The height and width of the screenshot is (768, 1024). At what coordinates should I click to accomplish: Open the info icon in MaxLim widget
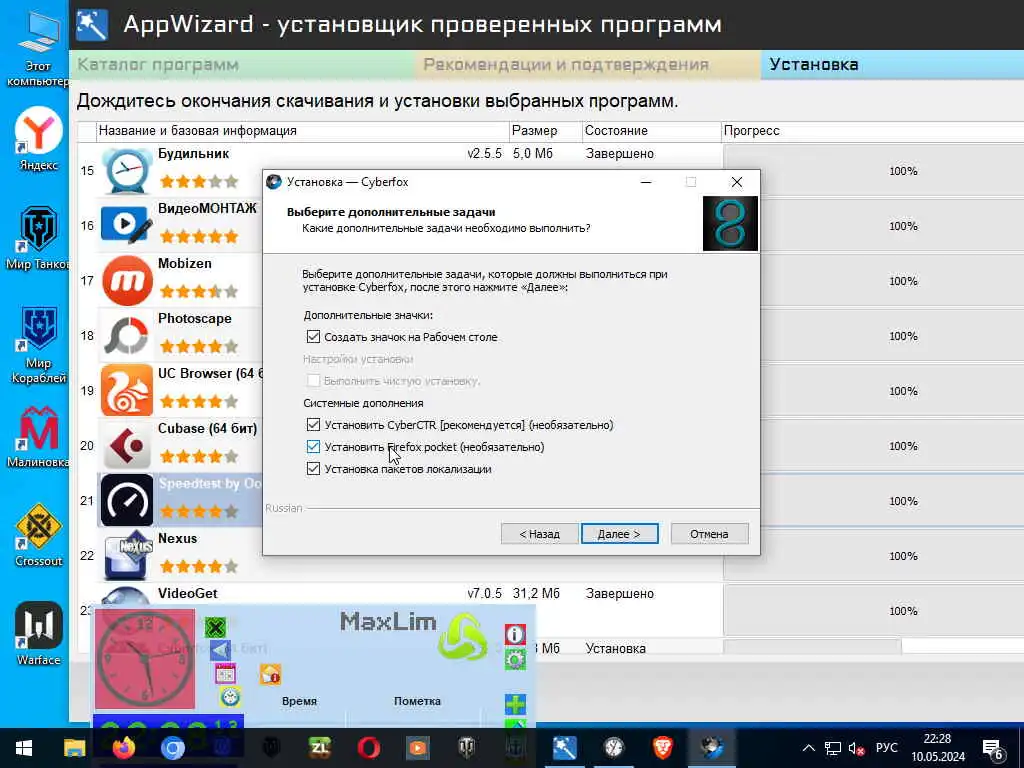[x=515, y=634]
